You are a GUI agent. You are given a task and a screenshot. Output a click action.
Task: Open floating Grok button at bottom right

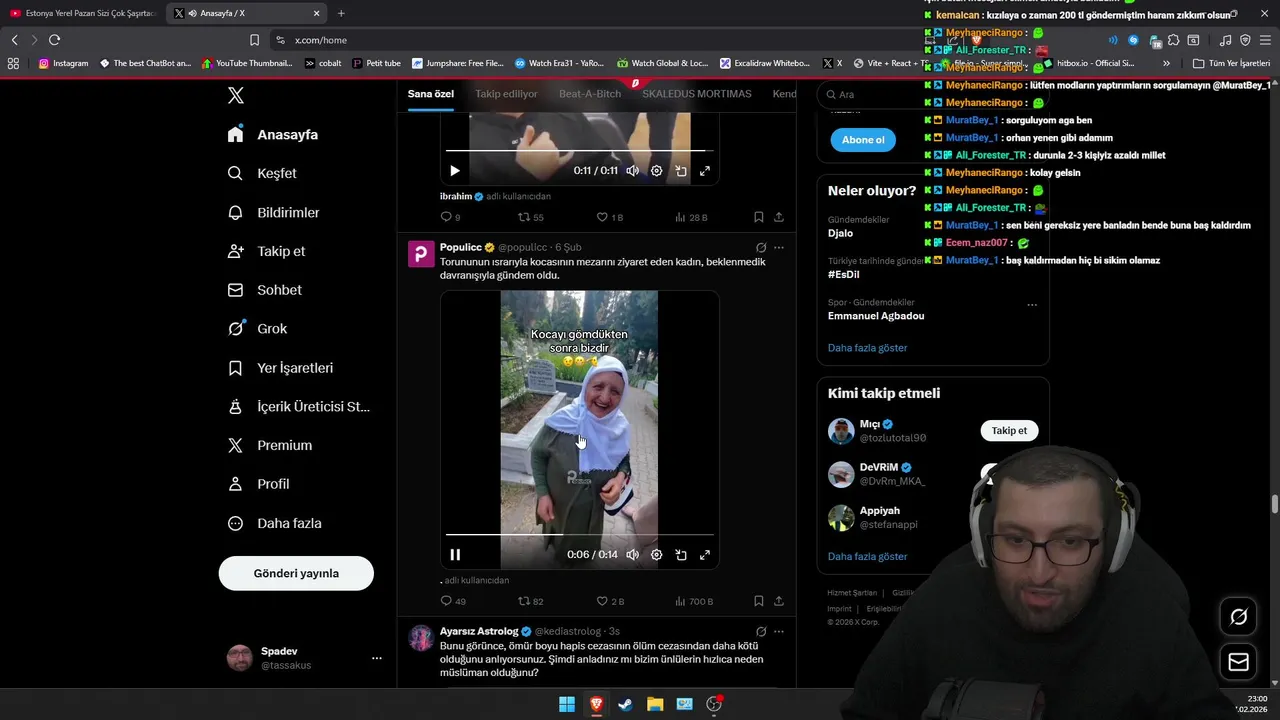tap(1238, 617)
